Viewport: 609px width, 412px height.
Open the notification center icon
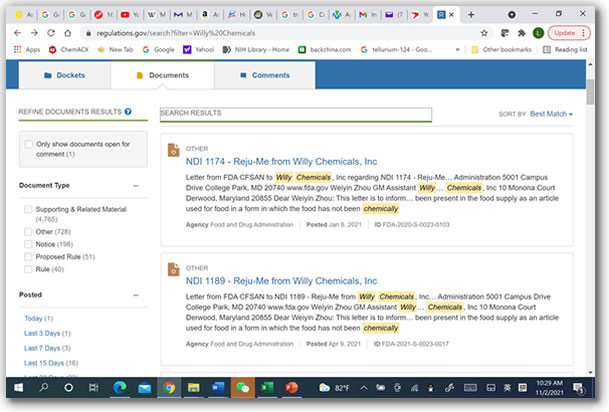[x=579, y=388]
